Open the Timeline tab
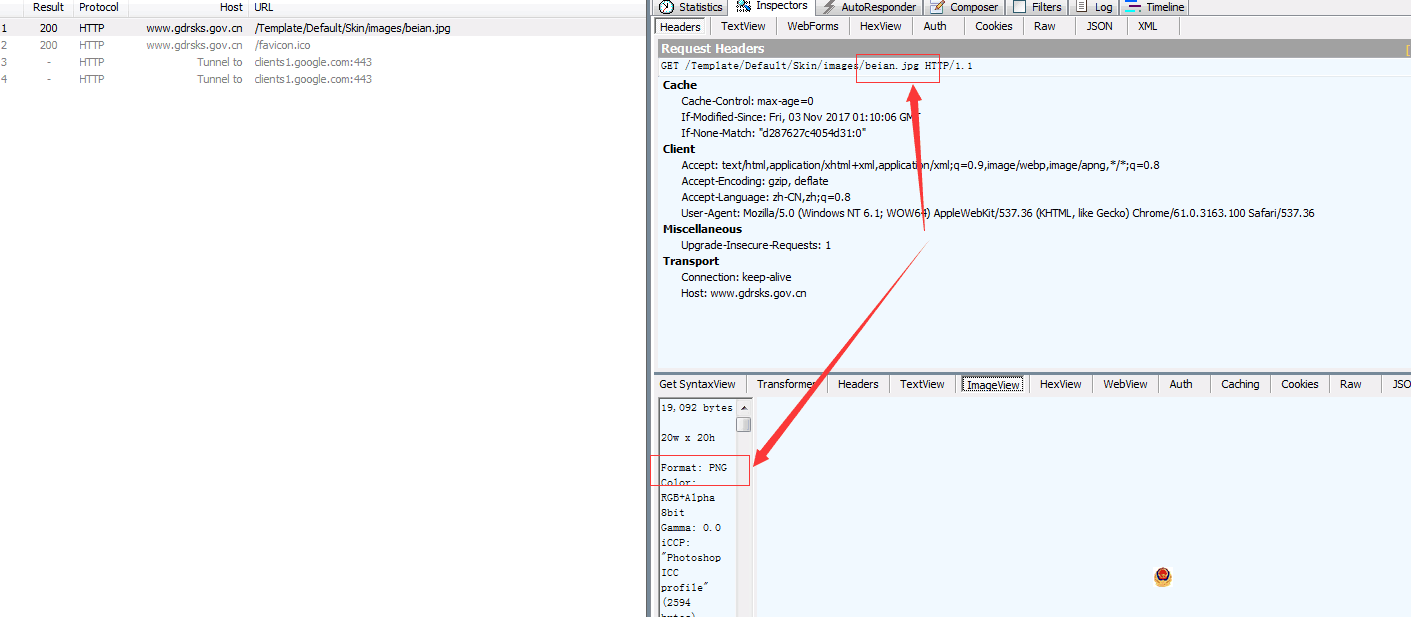Screen dimensions: 1411x617 tap(1155, 7)
